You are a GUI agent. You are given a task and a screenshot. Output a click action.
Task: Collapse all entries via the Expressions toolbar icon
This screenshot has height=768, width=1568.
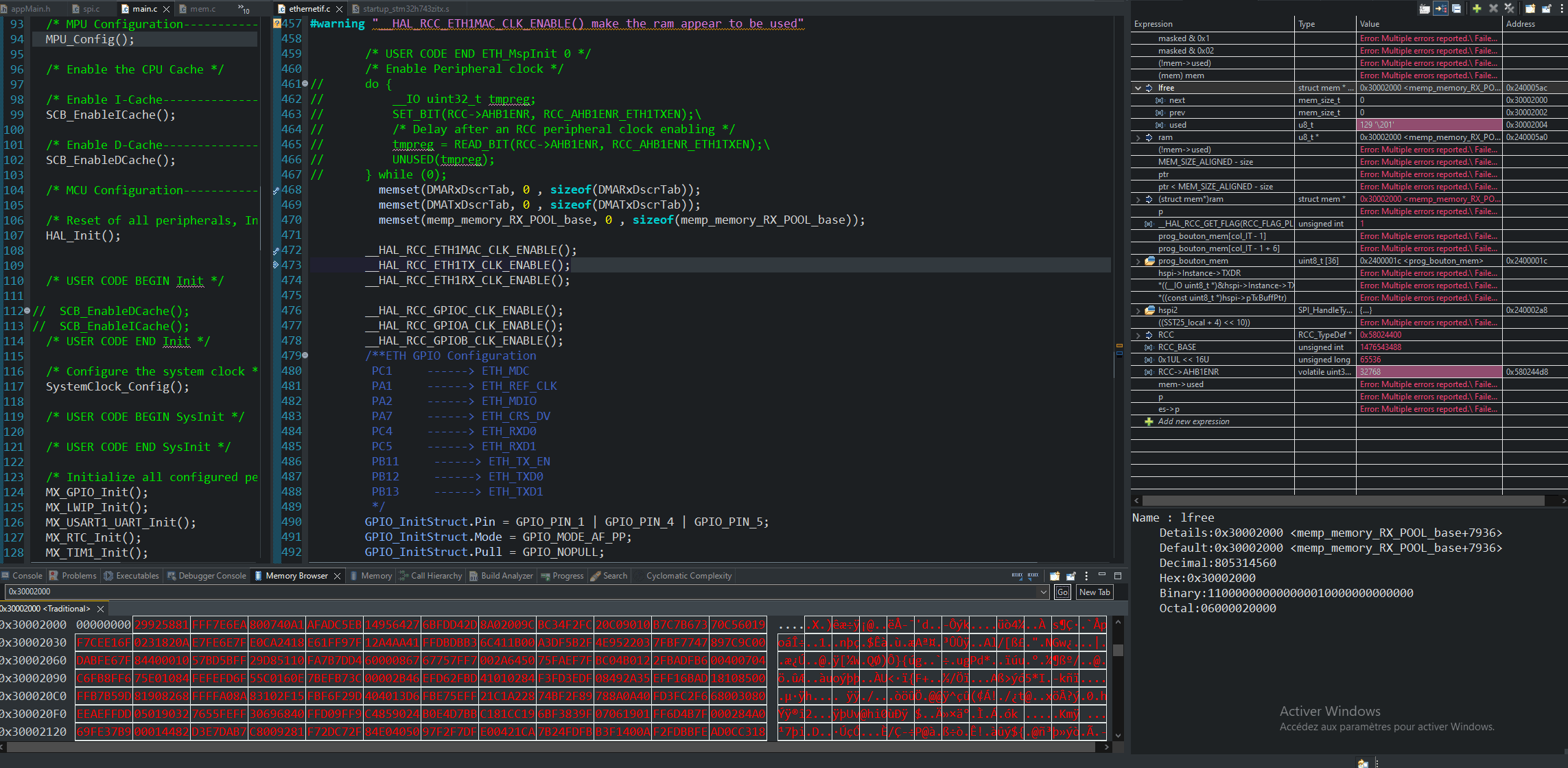(x=1456, y=9)
